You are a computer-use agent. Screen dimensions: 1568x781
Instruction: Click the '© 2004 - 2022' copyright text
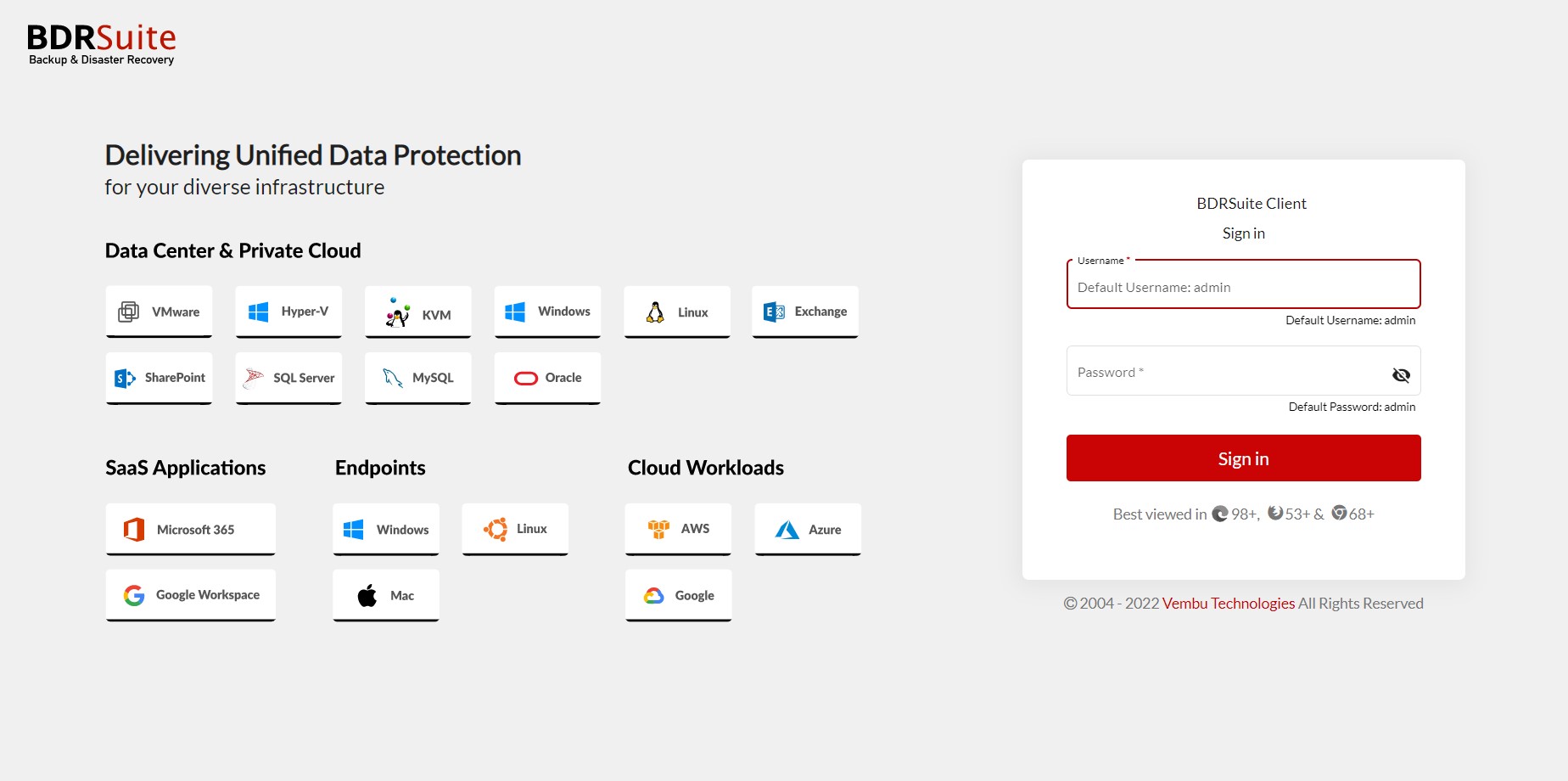point(1112,604)
